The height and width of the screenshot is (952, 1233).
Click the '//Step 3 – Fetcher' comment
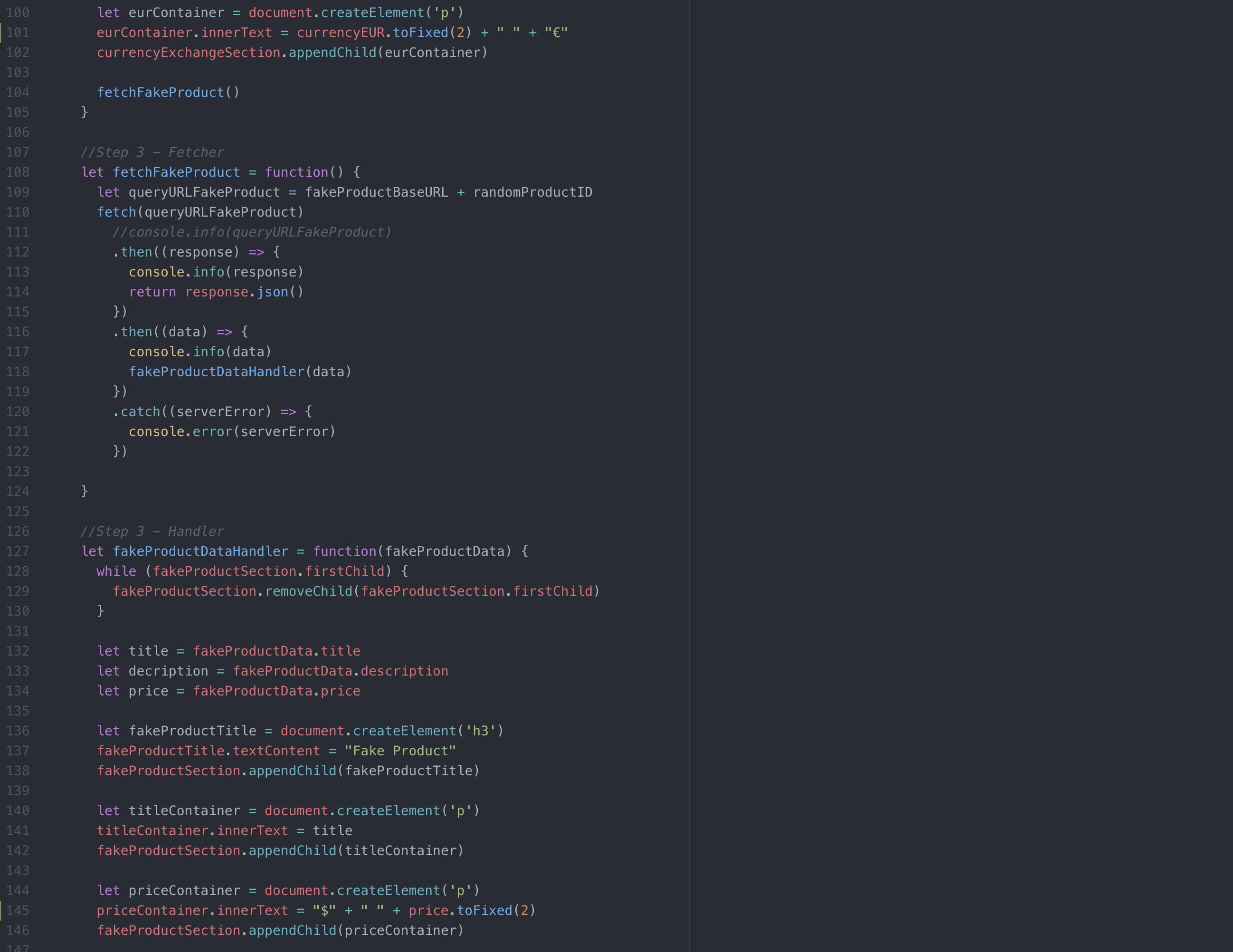[152, 152]
